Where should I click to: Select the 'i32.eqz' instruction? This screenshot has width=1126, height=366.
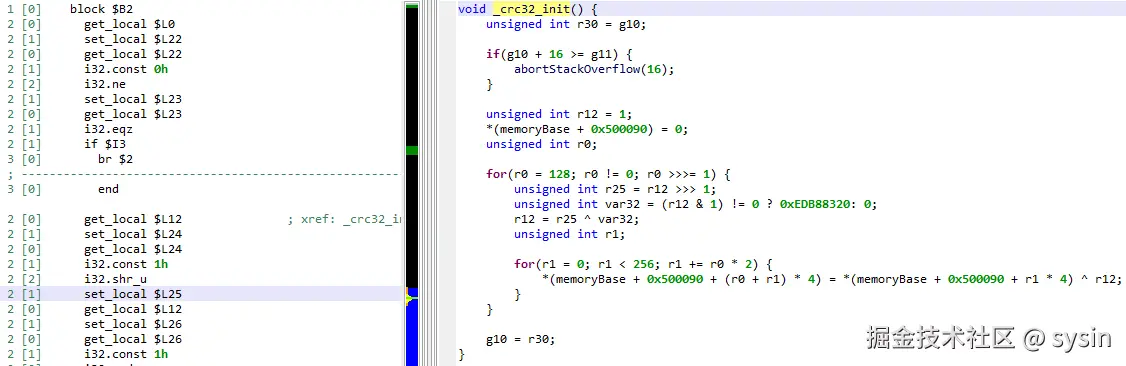point(108,129)
